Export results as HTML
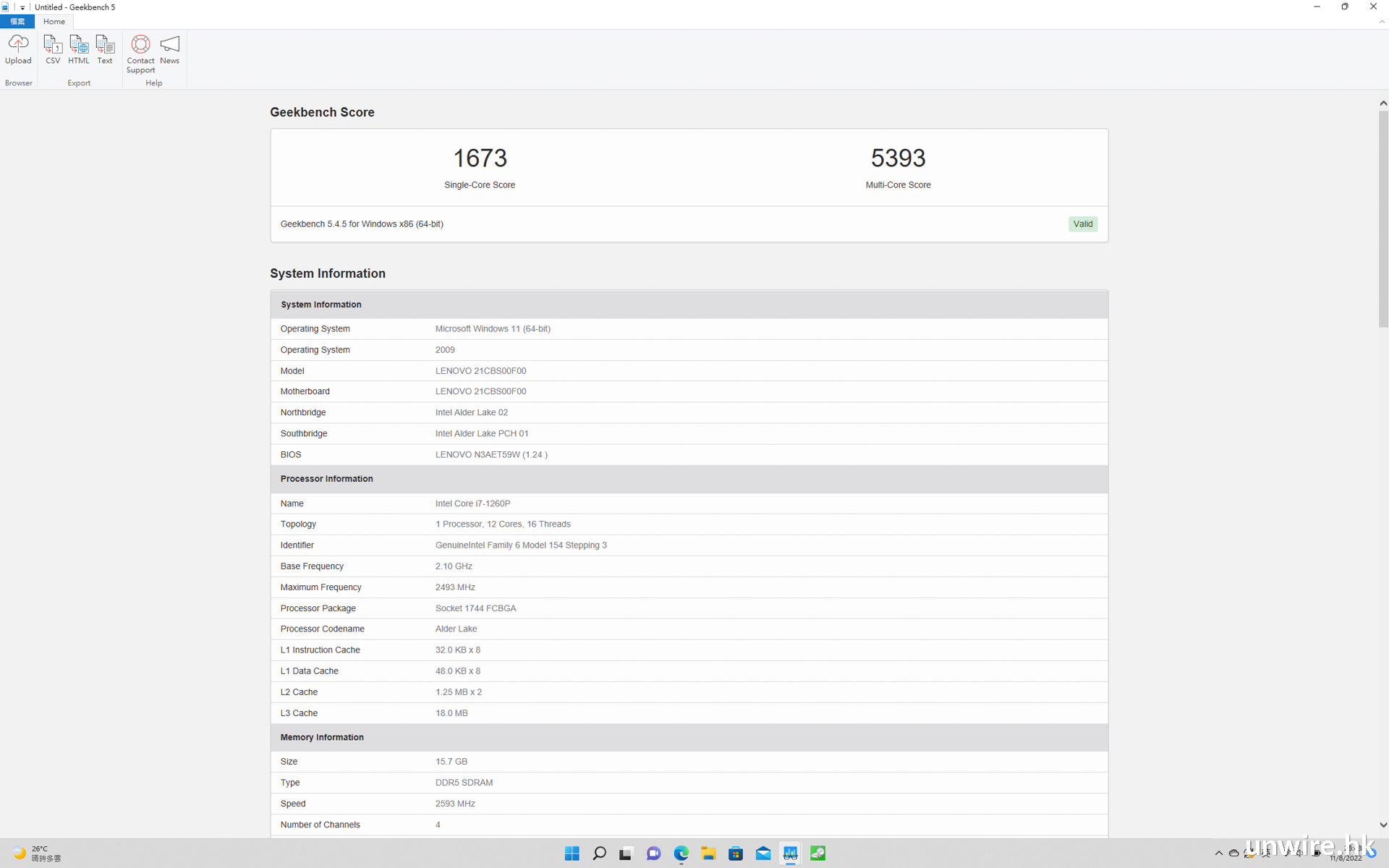Image resolution: width=1389 pixels, height=868 pixels. 79,49
